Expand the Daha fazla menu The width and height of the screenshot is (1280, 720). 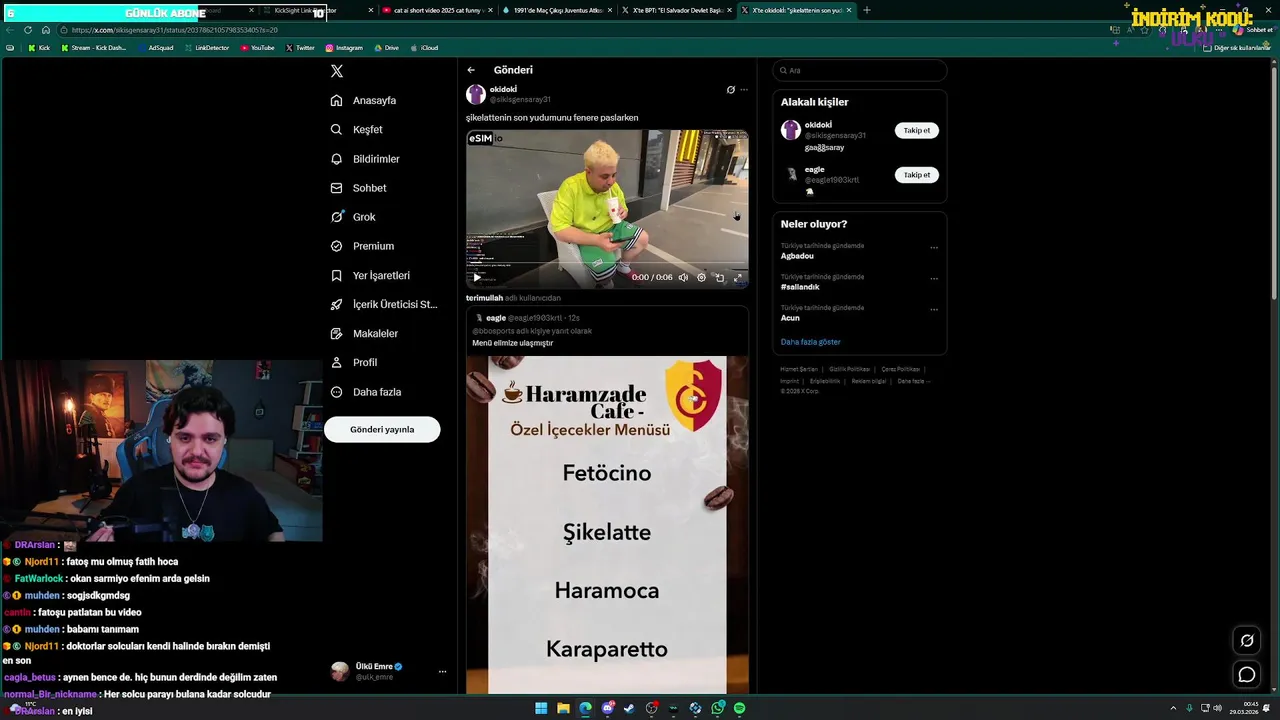click(366, 392)
